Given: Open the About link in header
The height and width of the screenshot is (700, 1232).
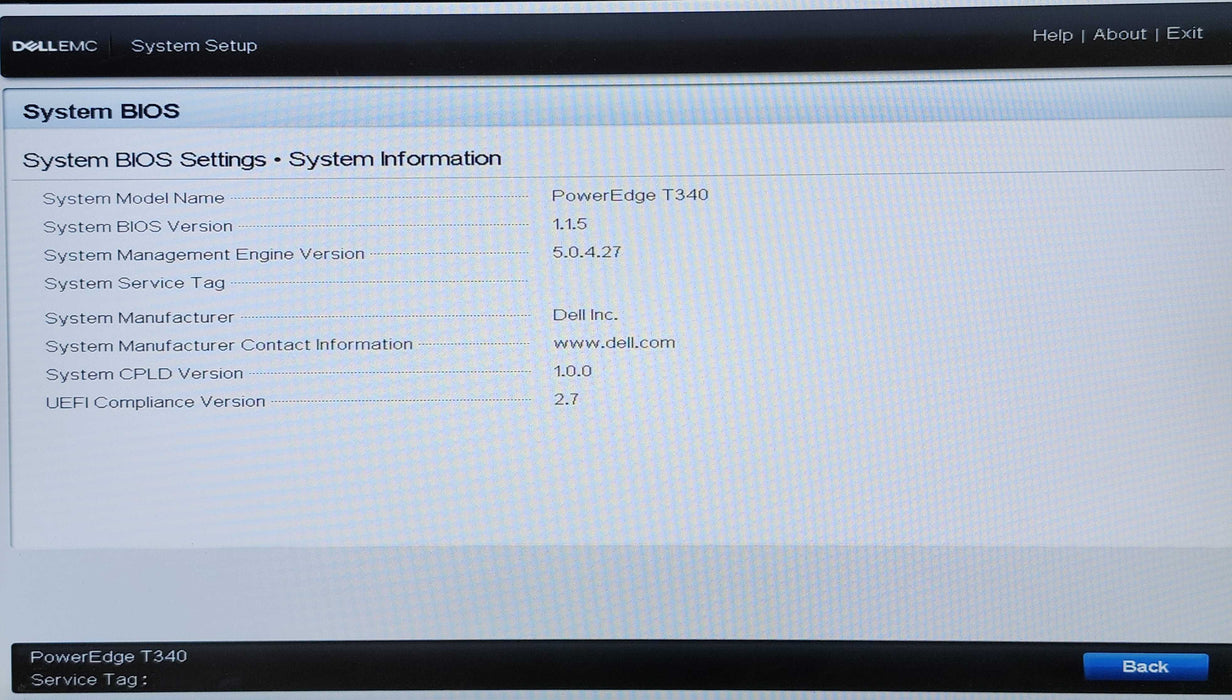Looking at the screenshot, I should point(1120,34).
